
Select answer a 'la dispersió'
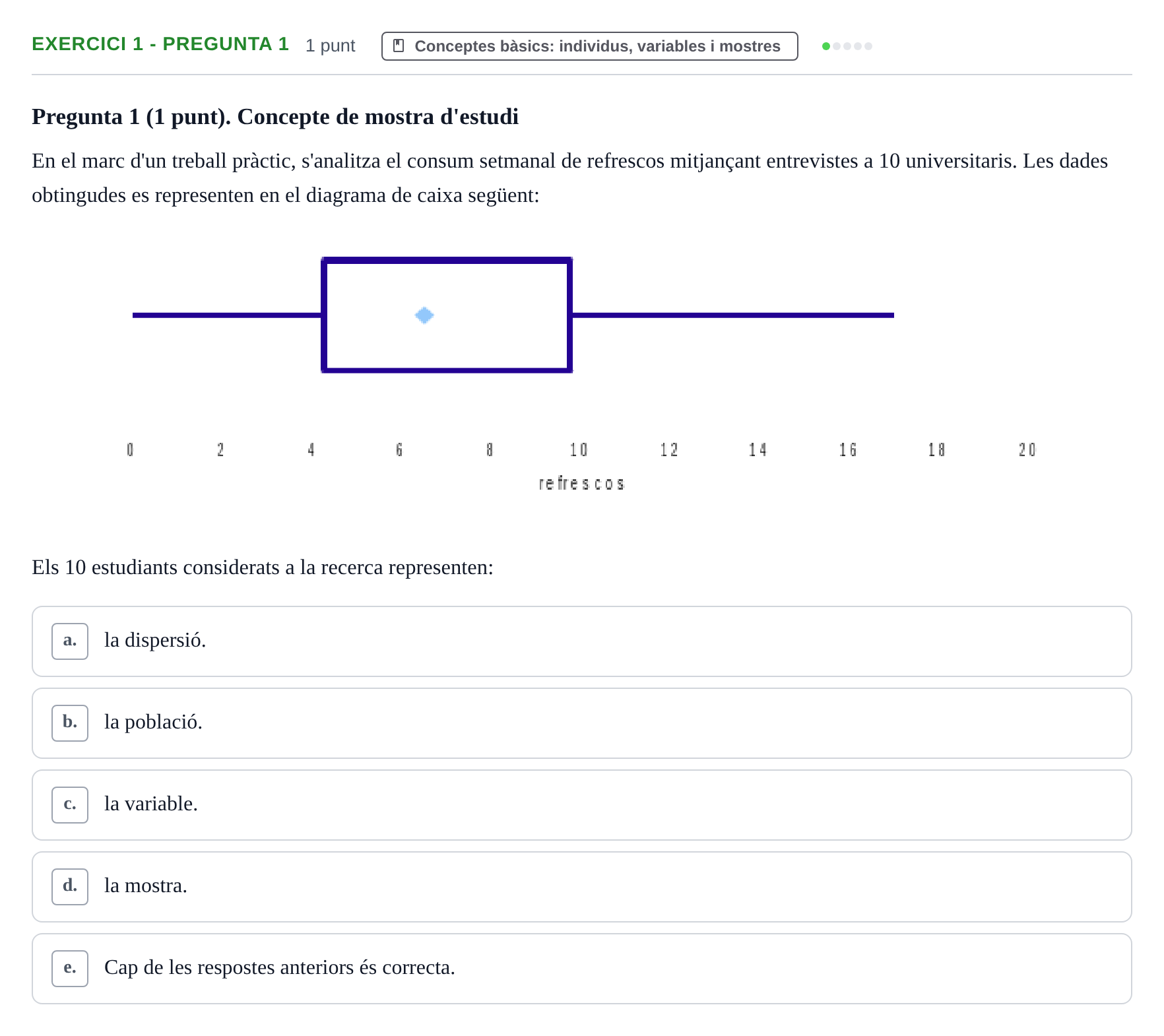pyautogui.click(x=581, y=641)
